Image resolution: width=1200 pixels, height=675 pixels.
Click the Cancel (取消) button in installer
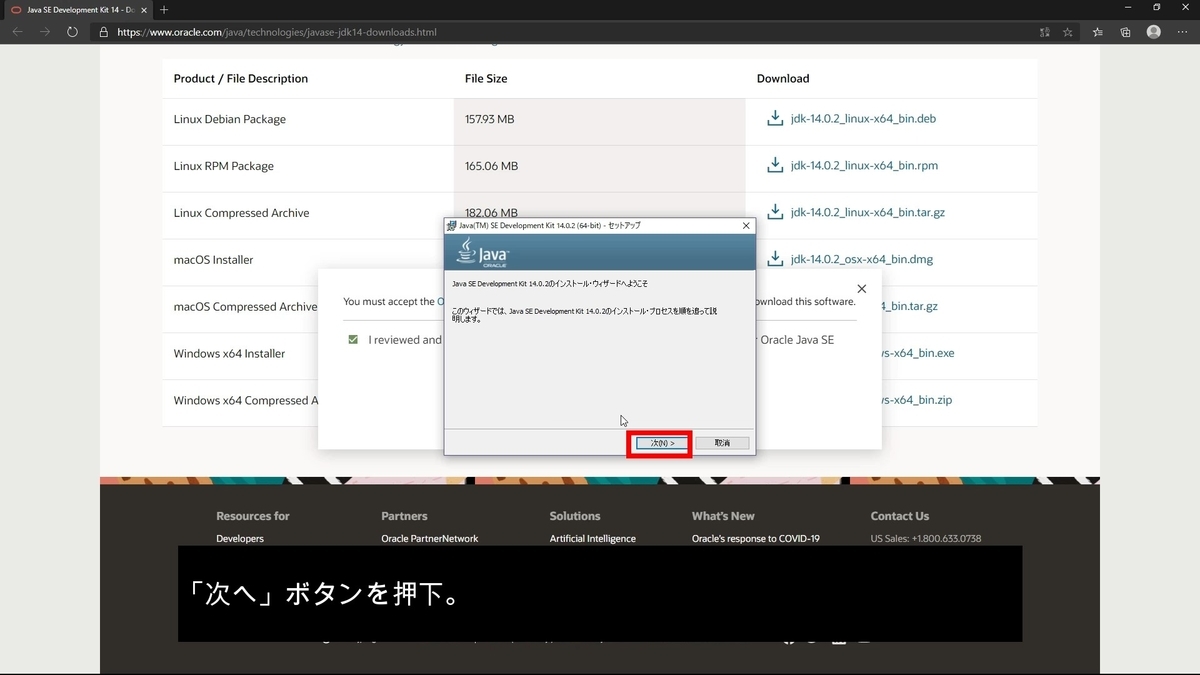coord(722,442)
